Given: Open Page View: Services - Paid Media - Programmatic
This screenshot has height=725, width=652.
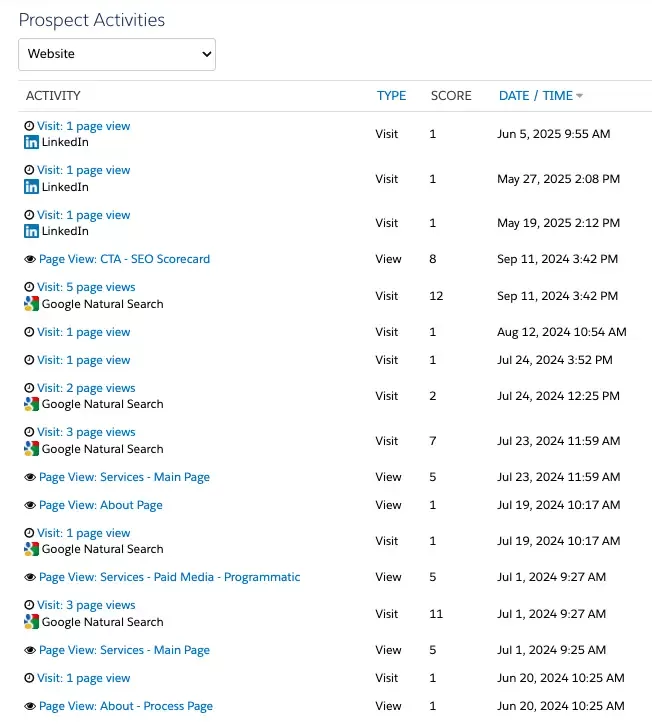Looking at the screenshot, I should point(170,577).
